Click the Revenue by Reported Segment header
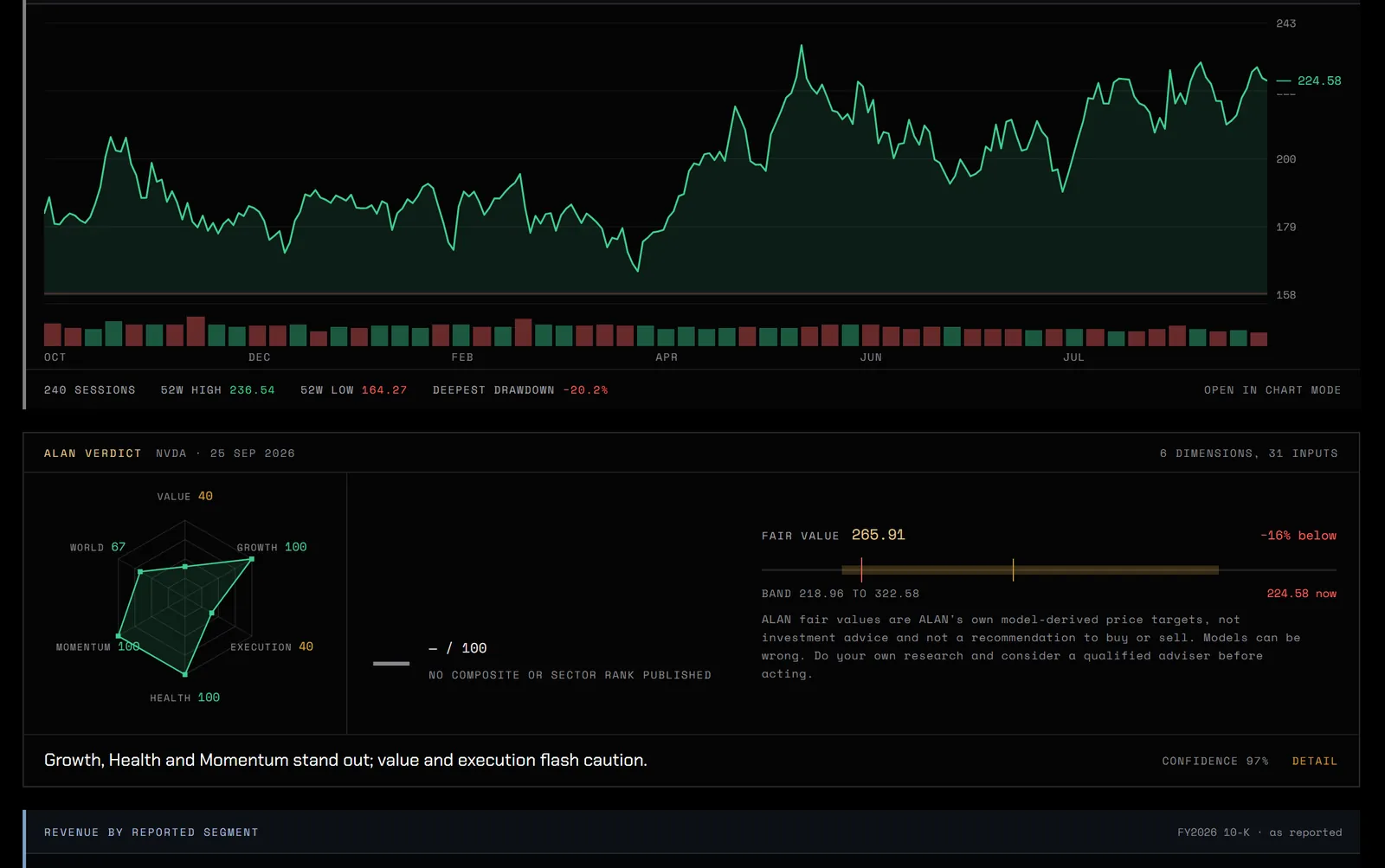 coord(151,833)
